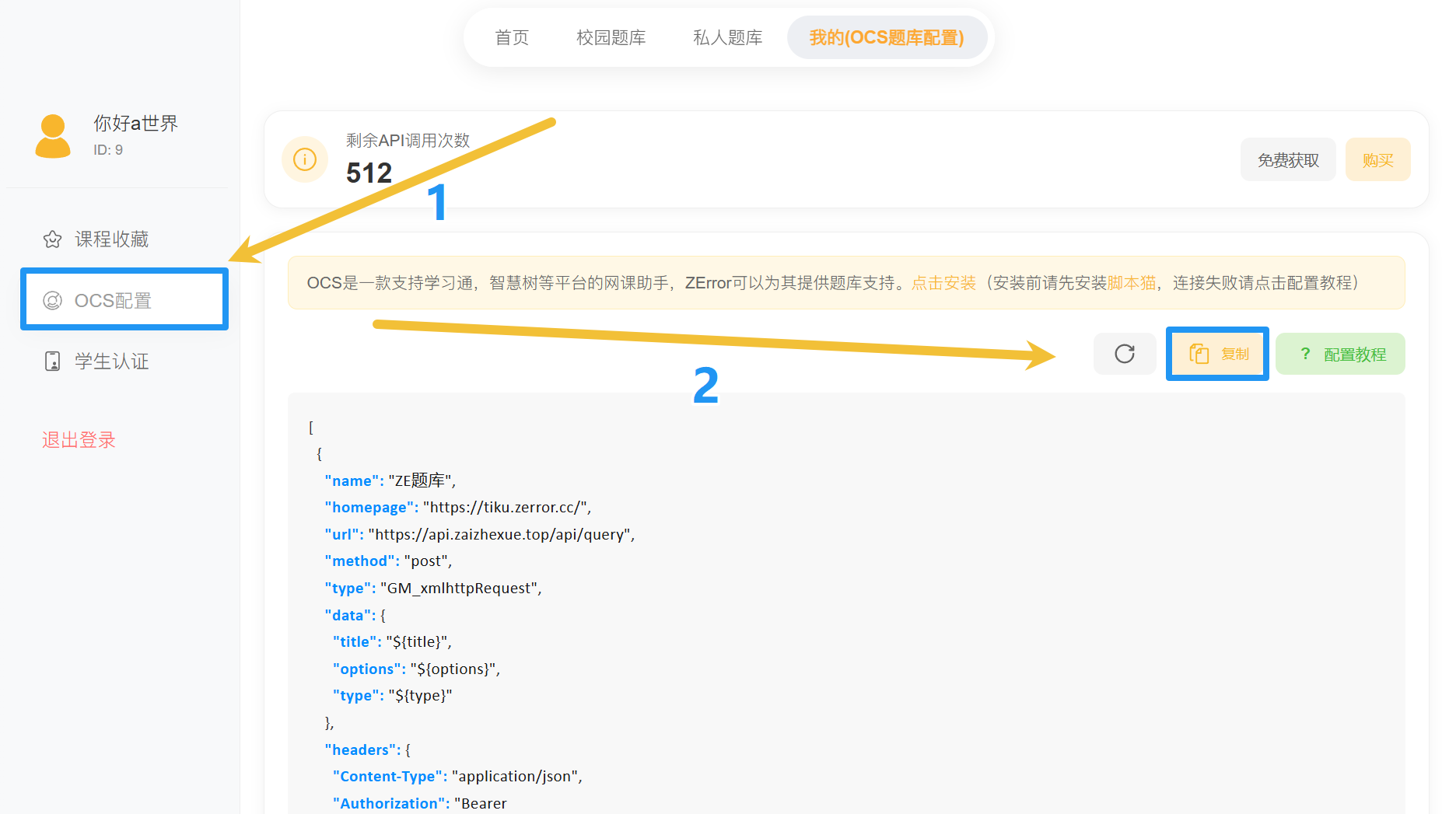Select 我的(OCS题库配置) tab
The height and width of the screenshot is (814, 1456).
pyautogui.click(x=887, y=37)
